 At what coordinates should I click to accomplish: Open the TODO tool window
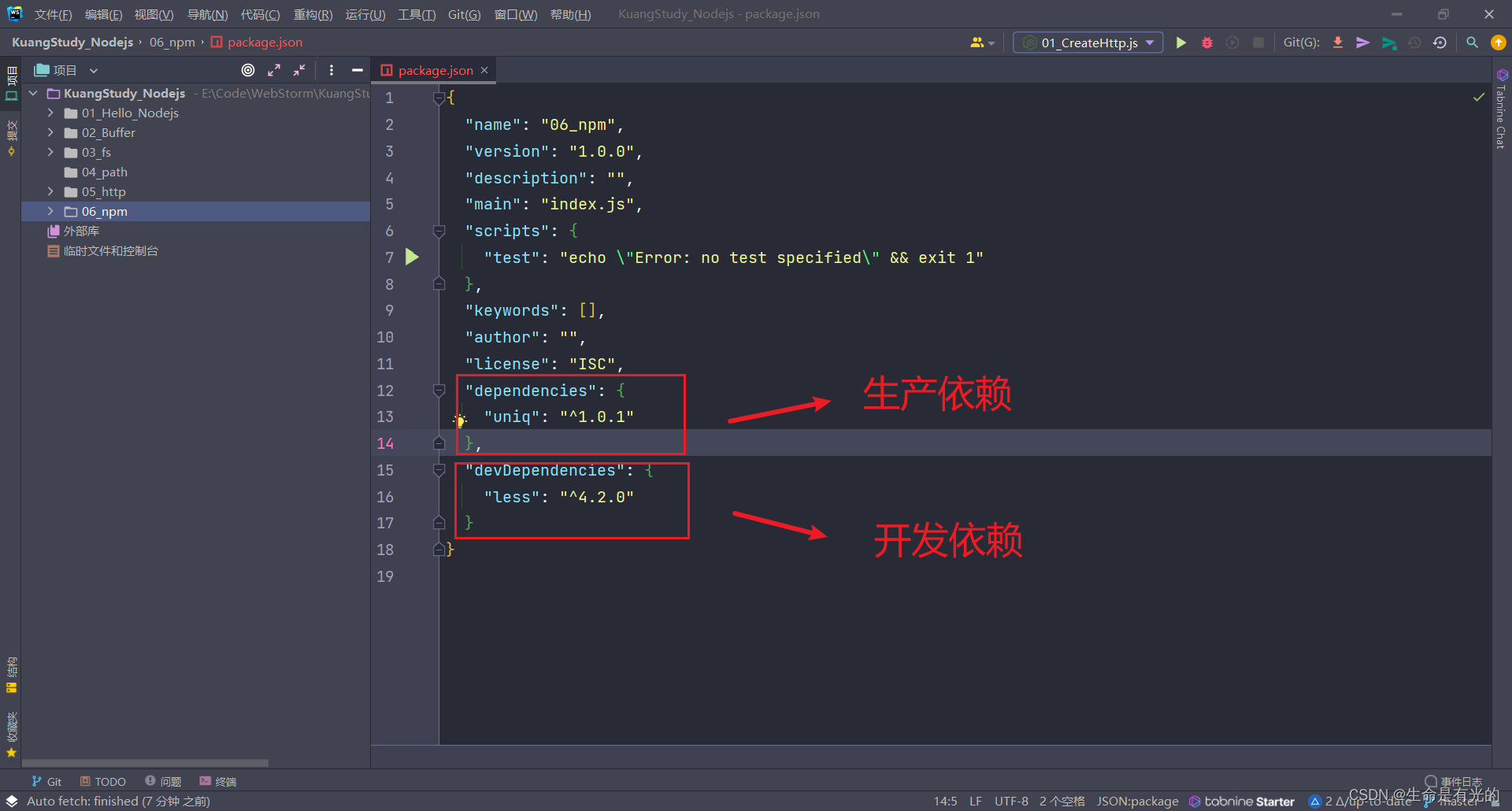click(x=103, y=781)
